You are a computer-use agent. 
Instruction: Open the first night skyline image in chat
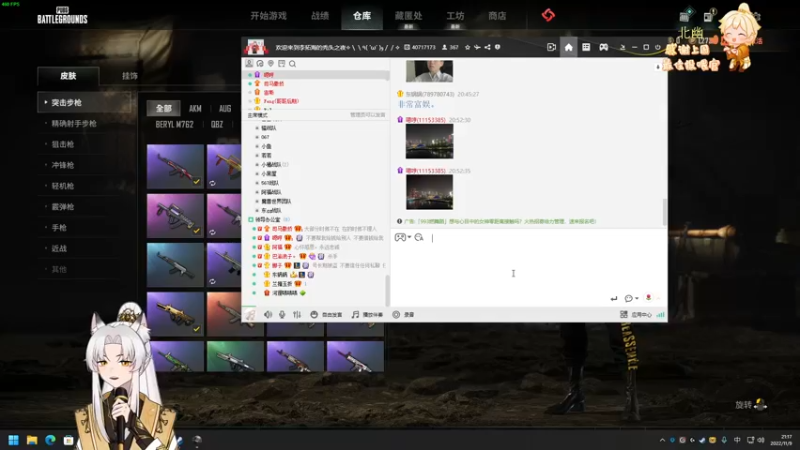pos(429,141)
